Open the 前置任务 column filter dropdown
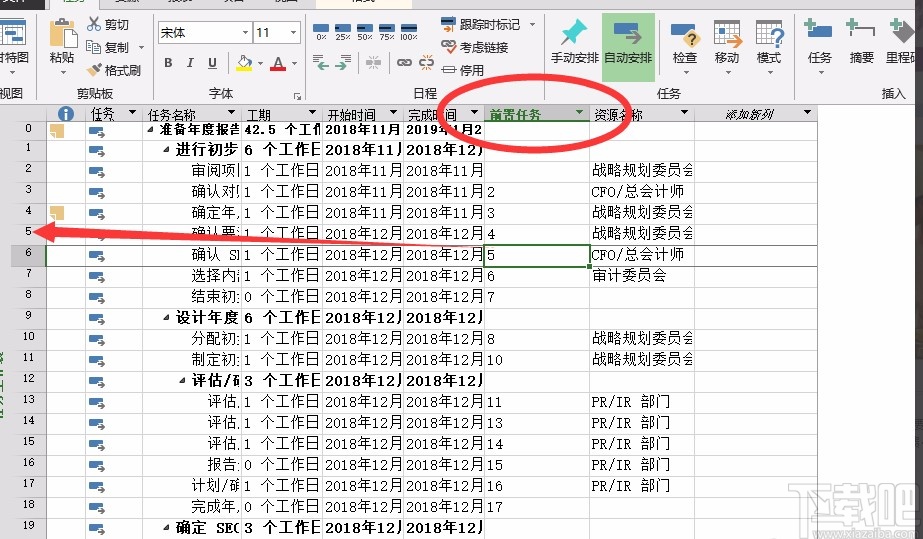 point(579,112)
